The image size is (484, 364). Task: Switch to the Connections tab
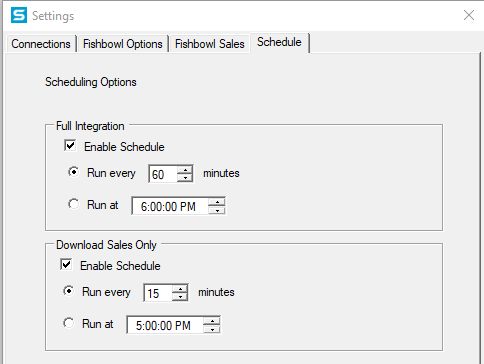(x=41, y=44)
